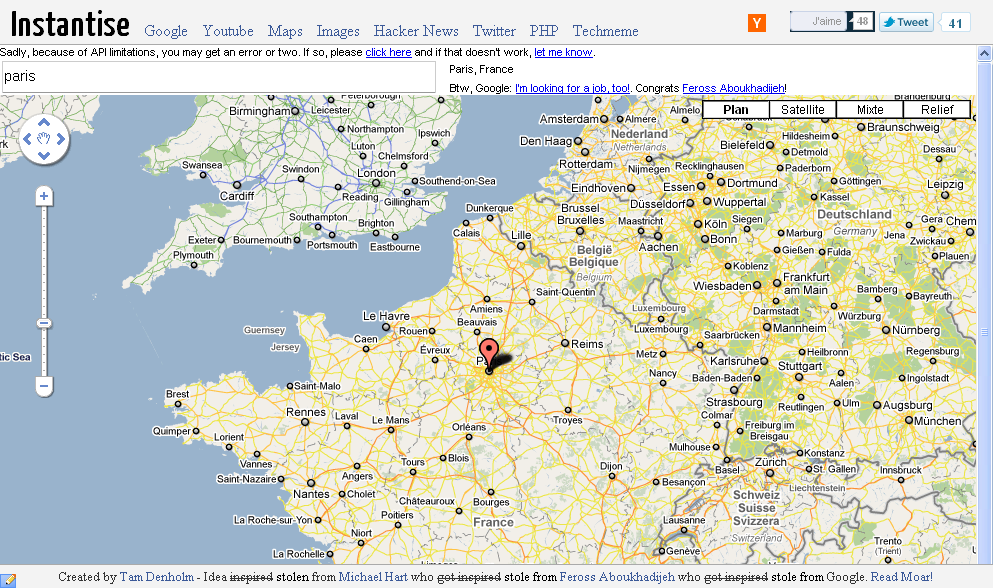The width and height of the screenshot is (993, 588).
Task: Click the pencil note icon at bottom-left
Action: coord(8,579)
